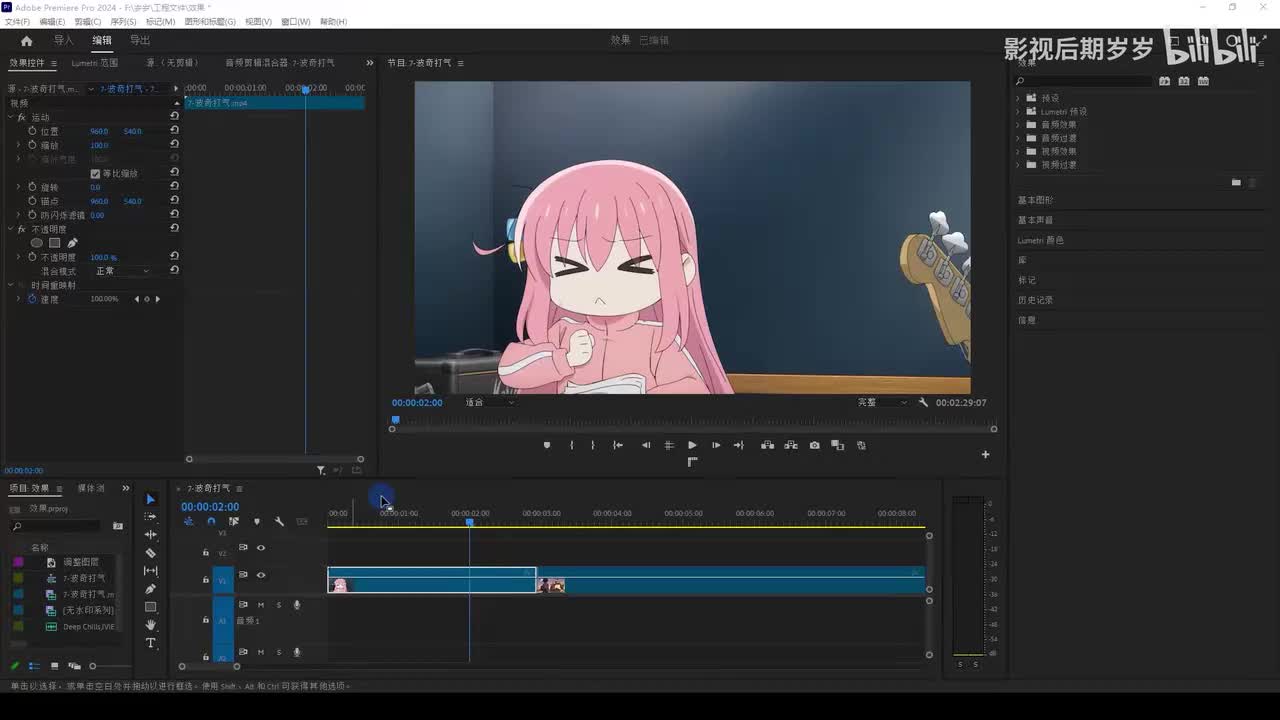Add marker in timeline panel
The height and width of the screenshot is (720, 1280).
coord(256,521)
